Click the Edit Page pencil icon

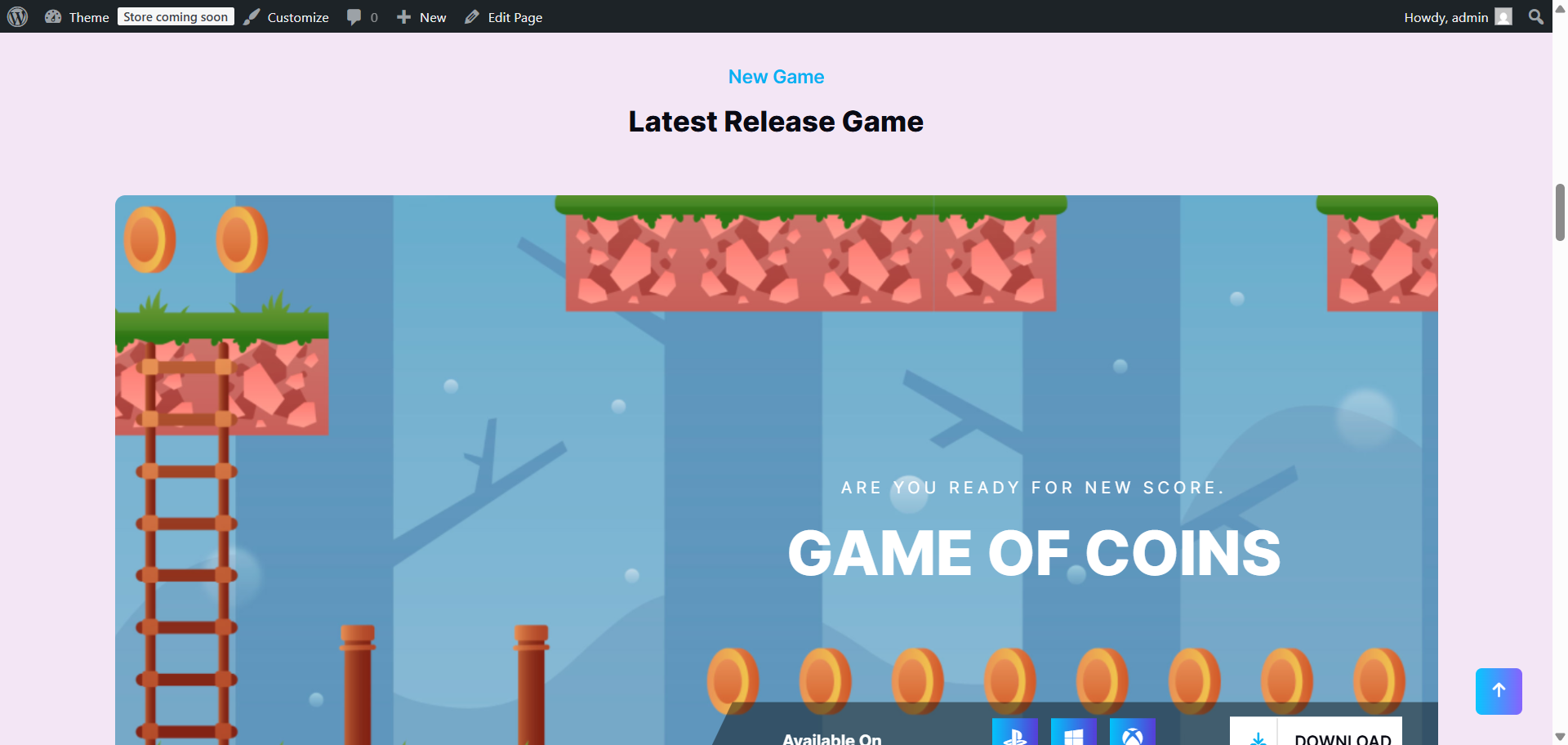point(472,16)
